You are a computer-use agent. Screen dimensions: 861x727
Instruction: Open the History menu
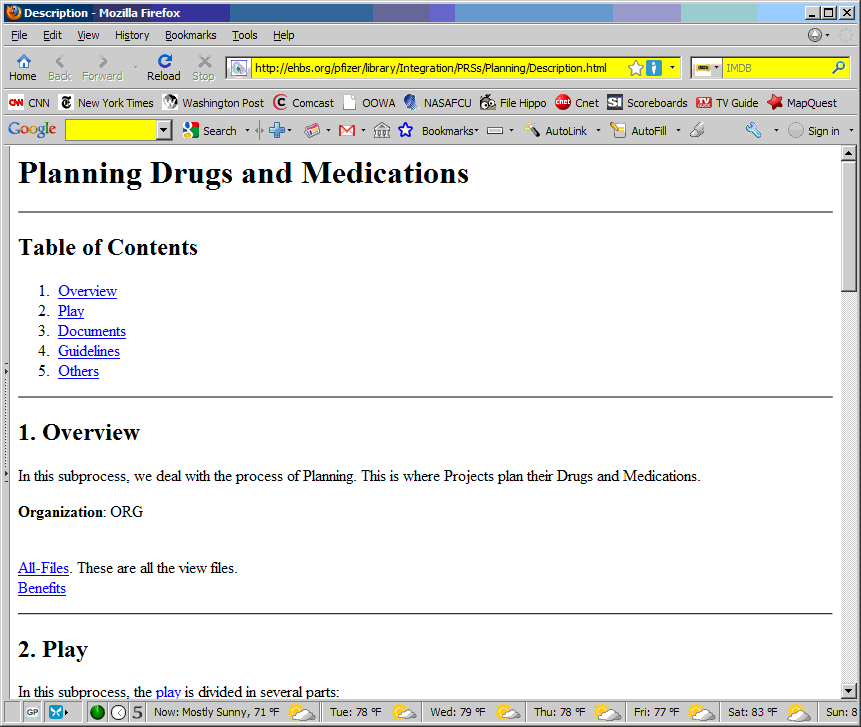point(132,35)
